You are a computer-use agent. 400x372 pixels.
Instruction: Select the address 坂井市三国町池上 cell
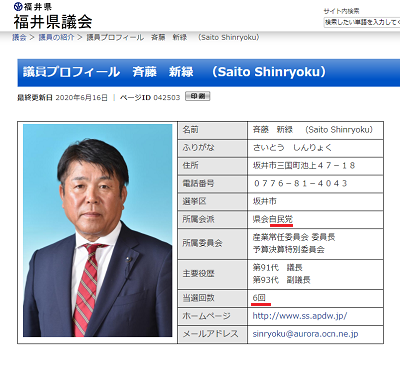[315, 166]
